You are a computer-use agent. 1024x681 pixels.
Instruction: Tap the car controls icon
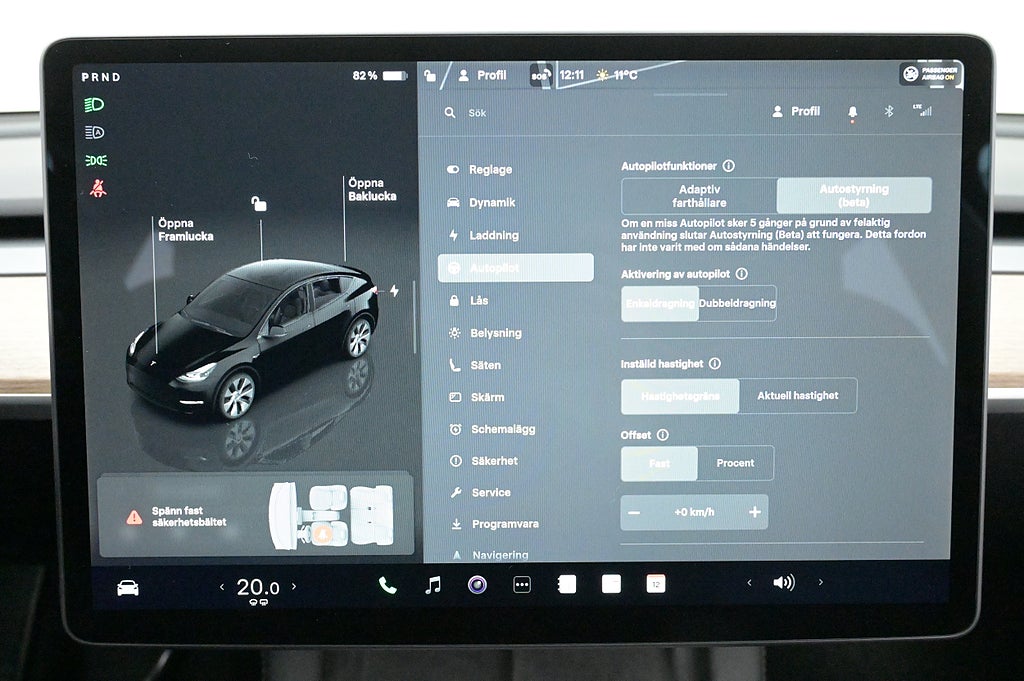128,588
